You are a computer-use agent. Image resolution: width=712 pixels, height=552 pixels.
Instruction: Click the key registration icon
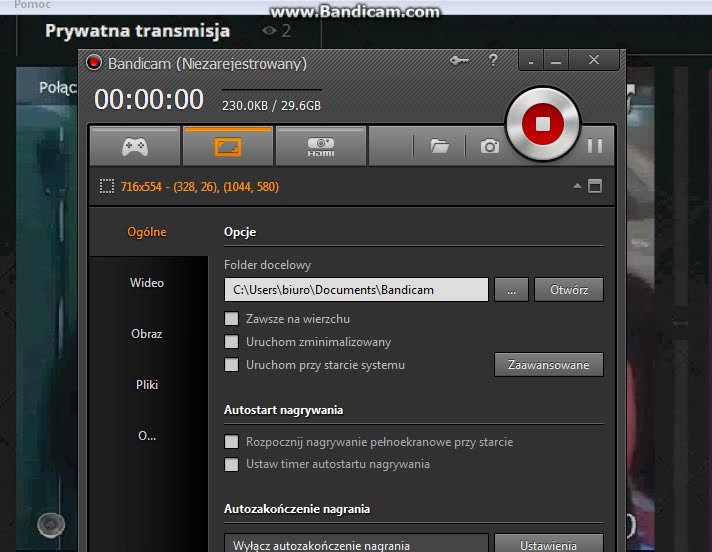pyautogui.click(x=459, y=61)
